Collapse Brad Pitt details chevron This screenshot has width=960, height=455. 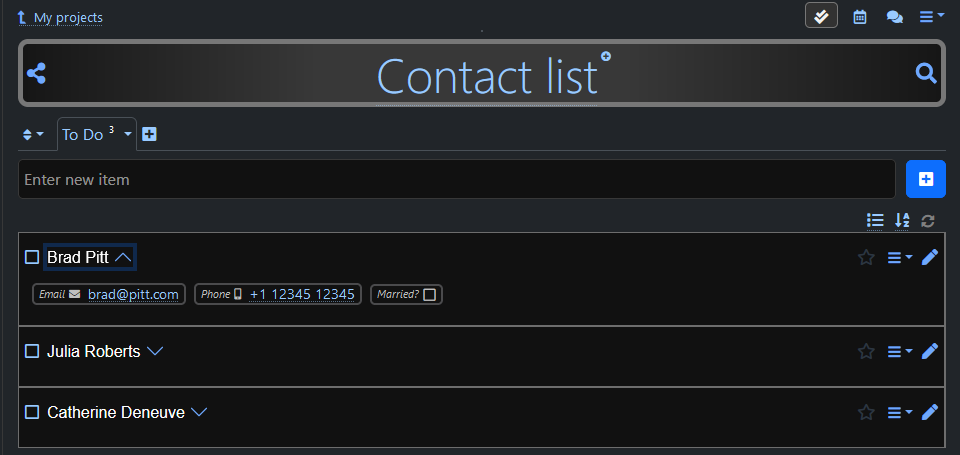pyautogui.click(x=124, y=257)
